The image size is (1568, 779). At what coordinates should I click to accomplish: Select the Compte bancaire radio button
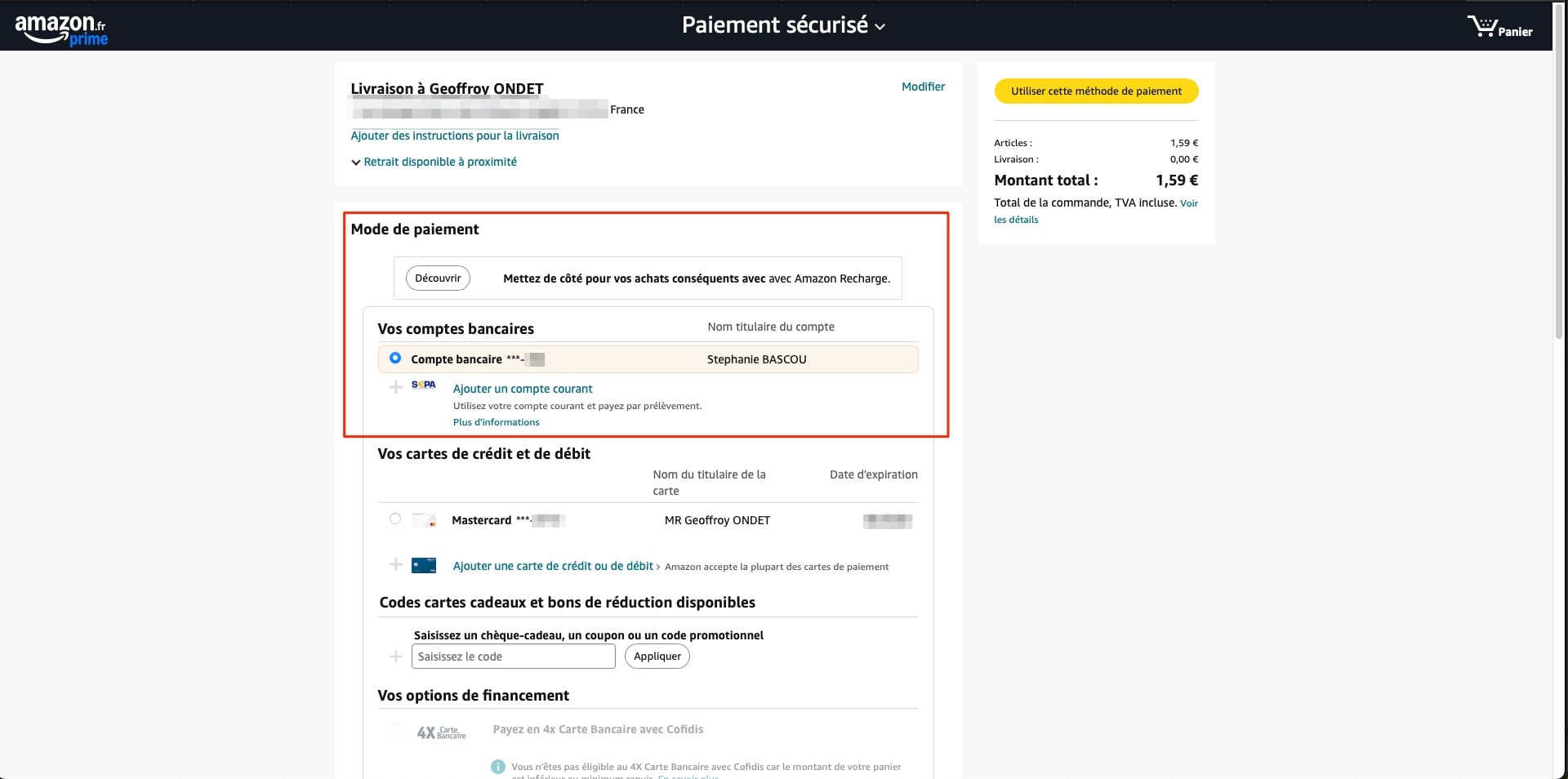(x=395, y=358)
